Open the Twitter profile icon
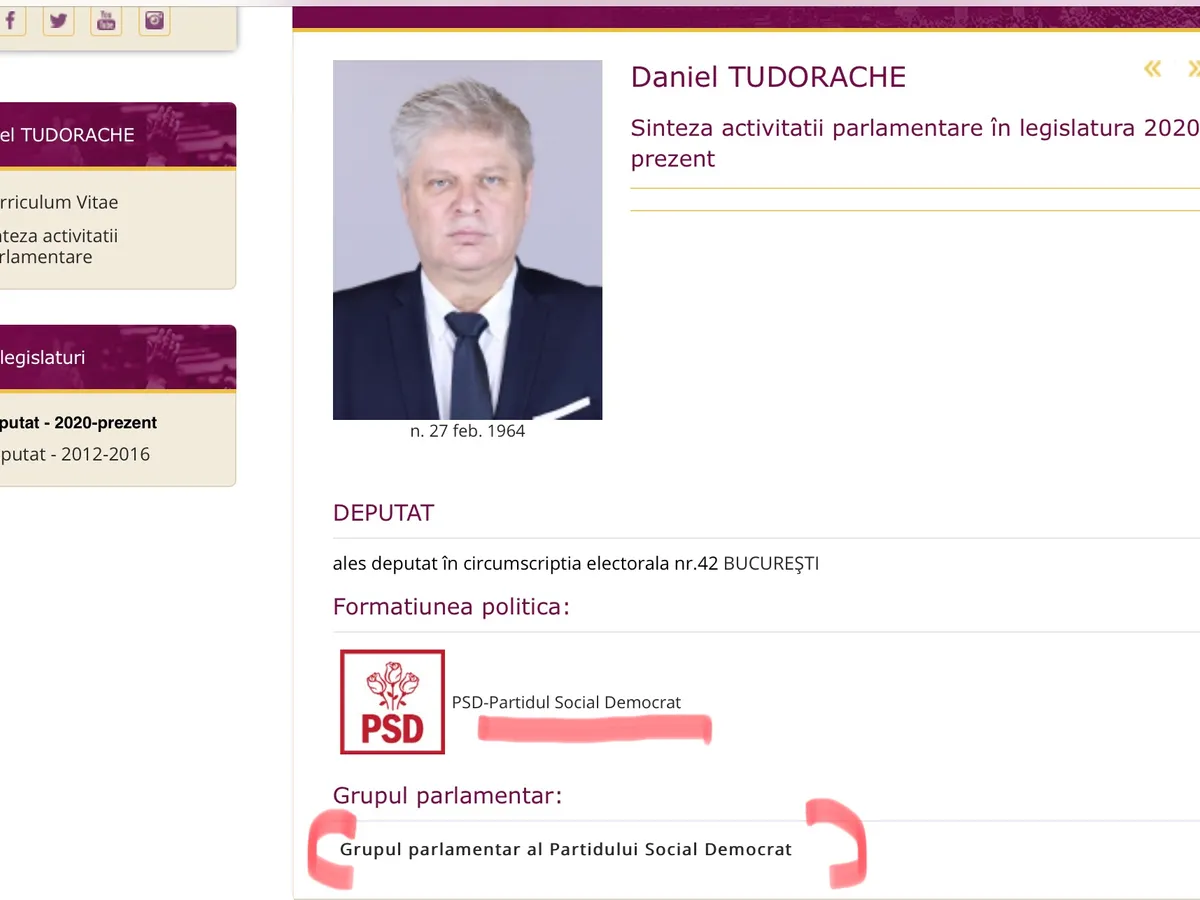Viewport: 1200px width, 900px height. click(x=59, y=20)
